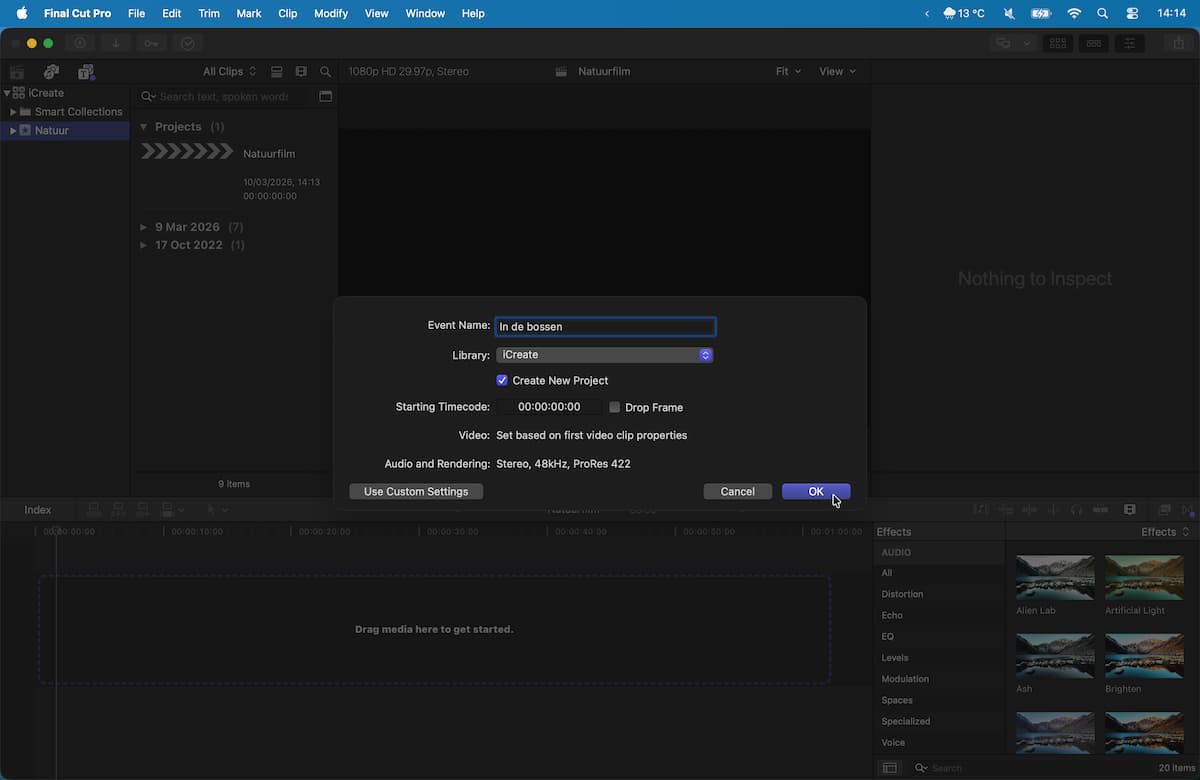Viewport: 1200px width, 780px height.
Task: Collapse the iCreate library triangle
Action: 7,93
